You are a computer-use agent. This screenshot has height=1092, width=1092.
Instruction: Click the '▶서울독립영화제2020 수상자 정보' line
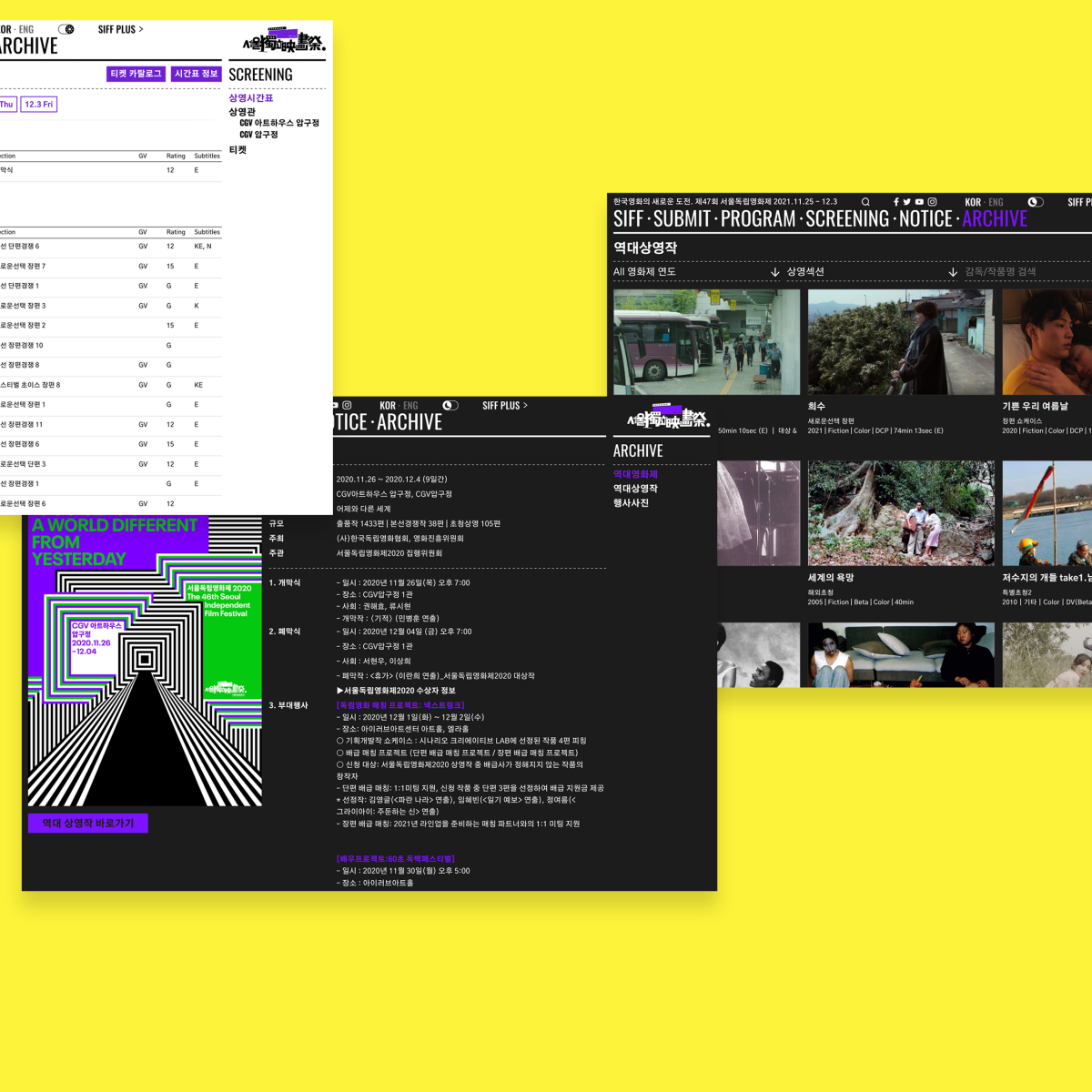(396, 691)
